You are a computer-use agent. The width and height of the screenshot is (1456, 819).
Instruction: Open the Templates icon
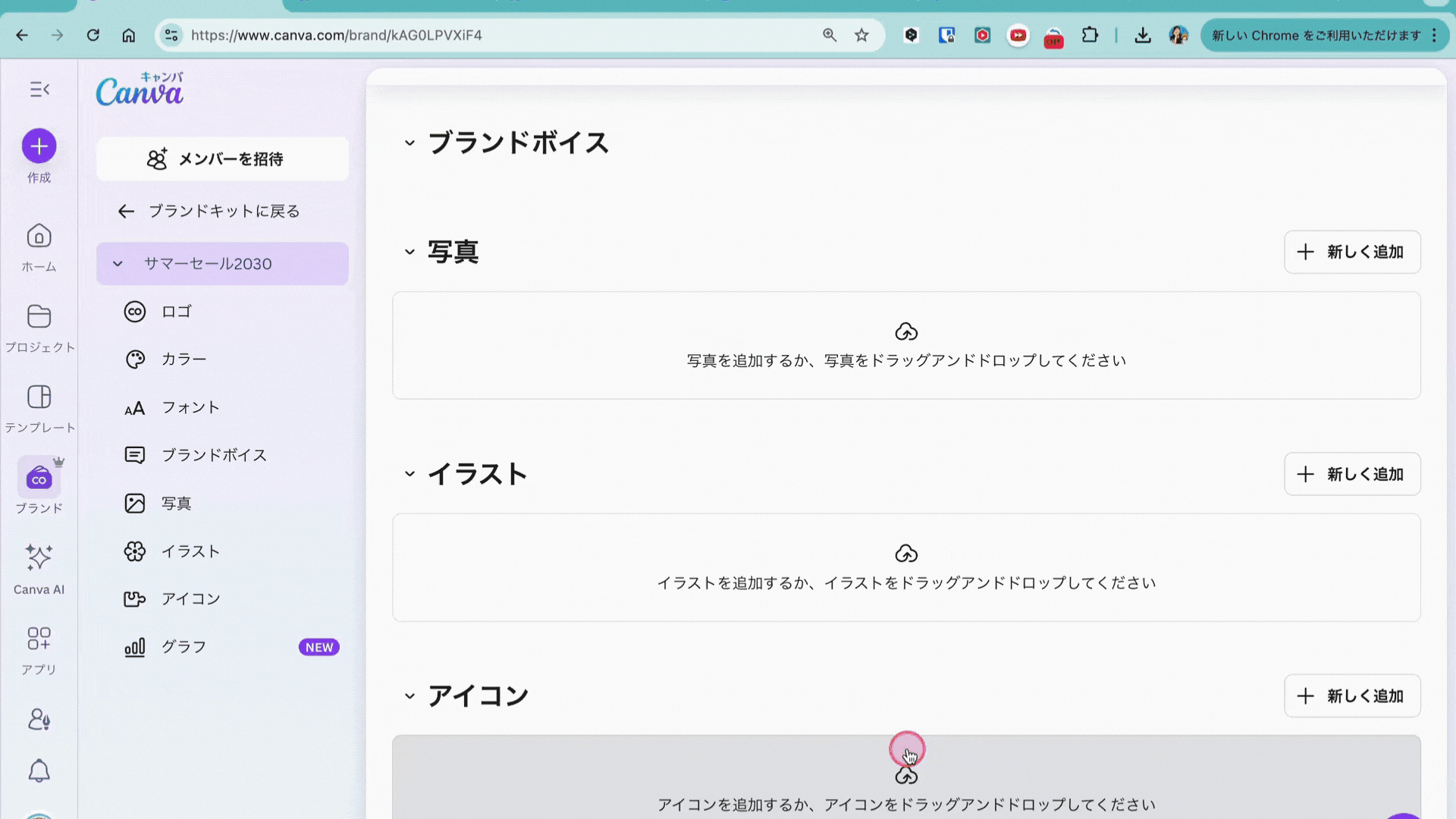[39, 397]
